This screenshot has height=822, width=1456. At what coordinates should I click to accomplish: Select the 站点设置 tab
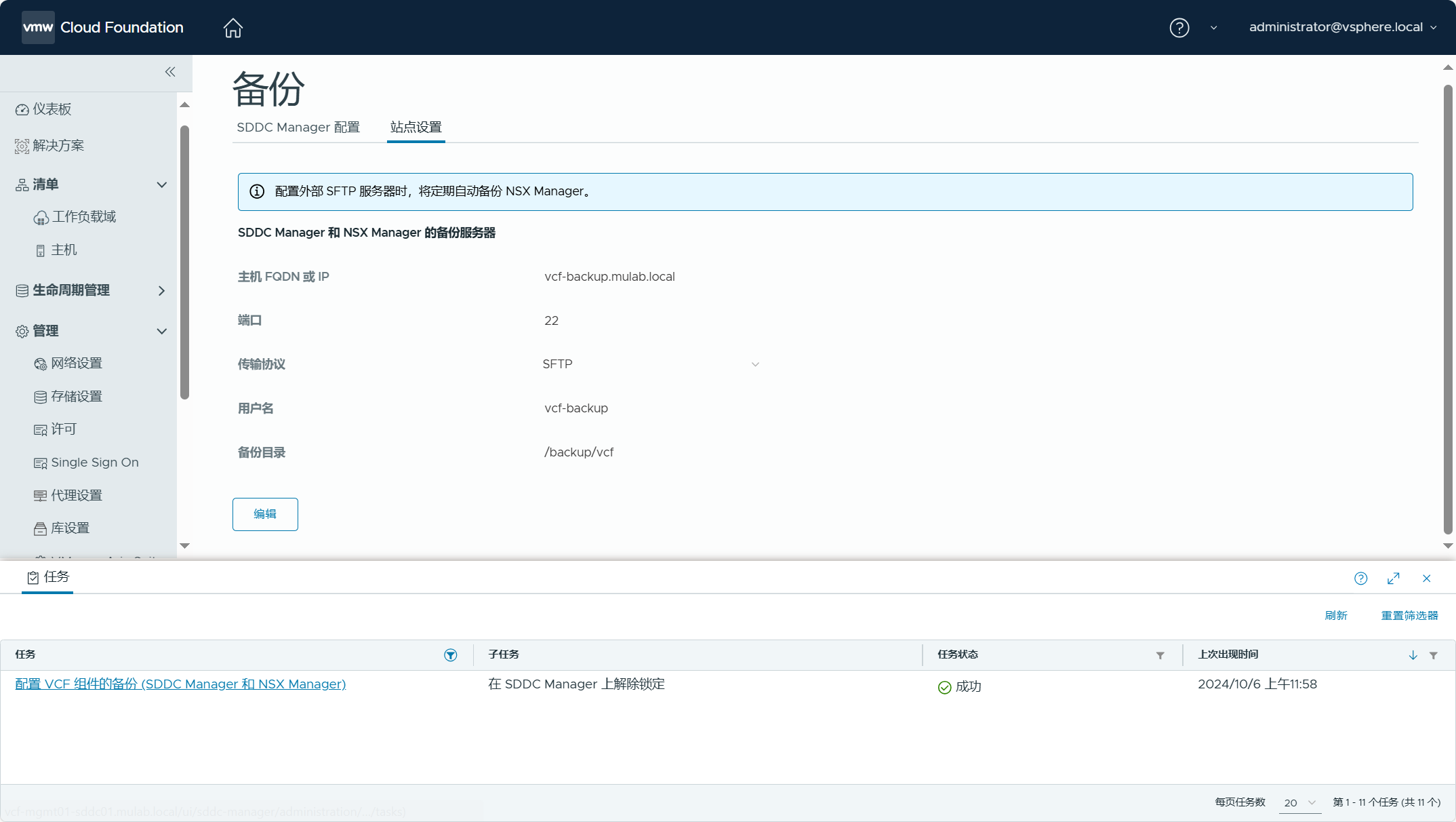coord(416,128)
